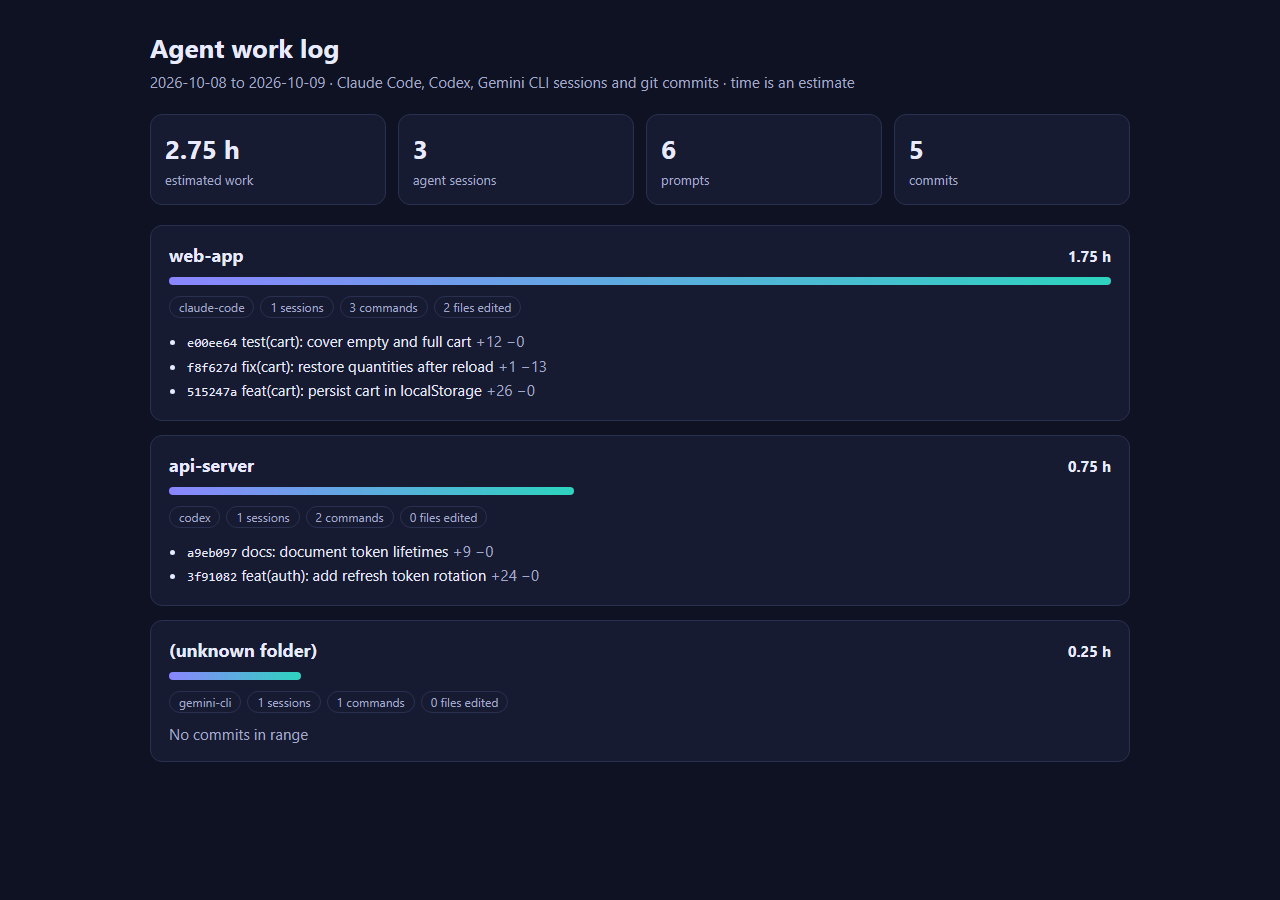Click commit hash e00ee64

(x=212, y=343)
